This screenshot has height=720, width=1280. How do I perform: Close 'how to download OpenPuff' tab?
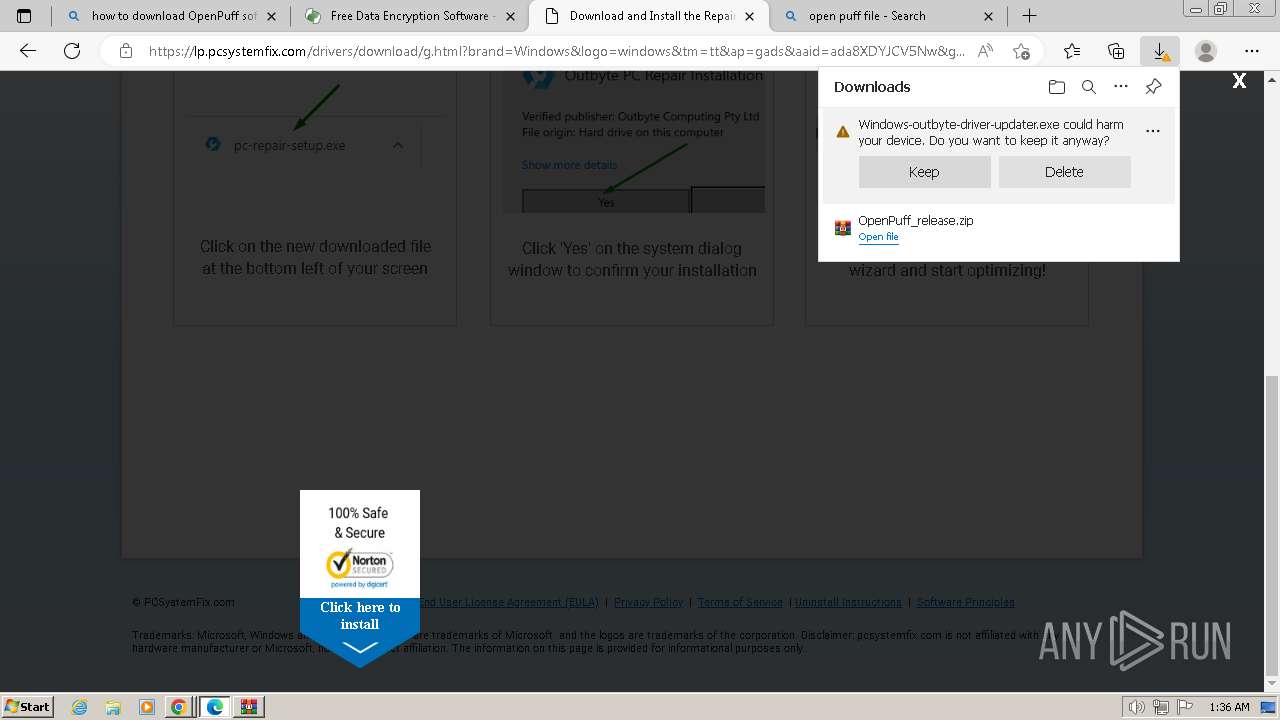coord(271,16)
